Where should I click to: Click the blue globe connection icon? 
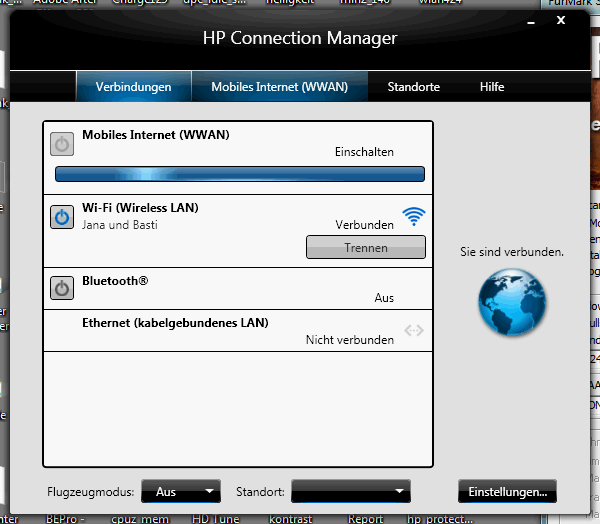(x=512, y=302)
